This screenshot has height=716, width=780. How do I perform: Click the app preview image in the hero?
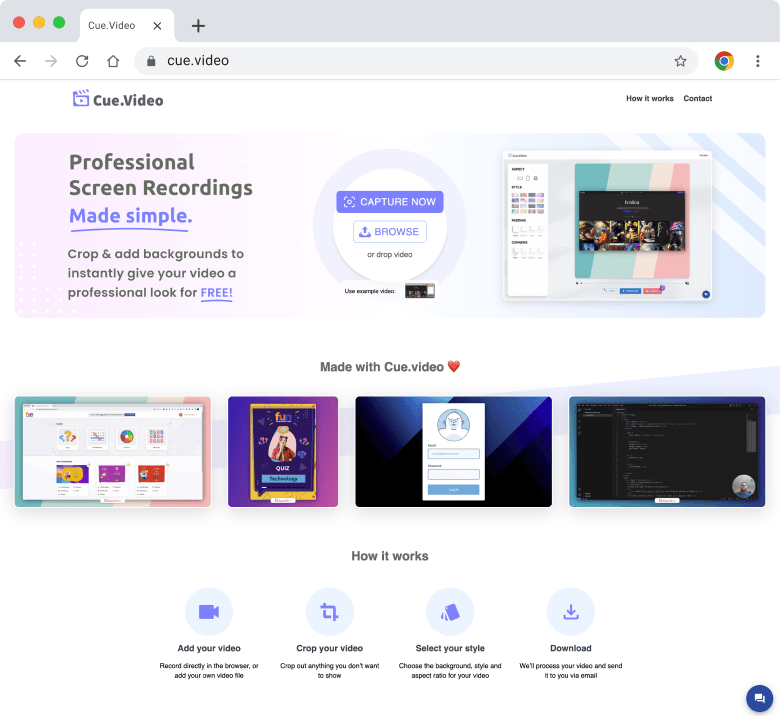[x=607, y=226]
